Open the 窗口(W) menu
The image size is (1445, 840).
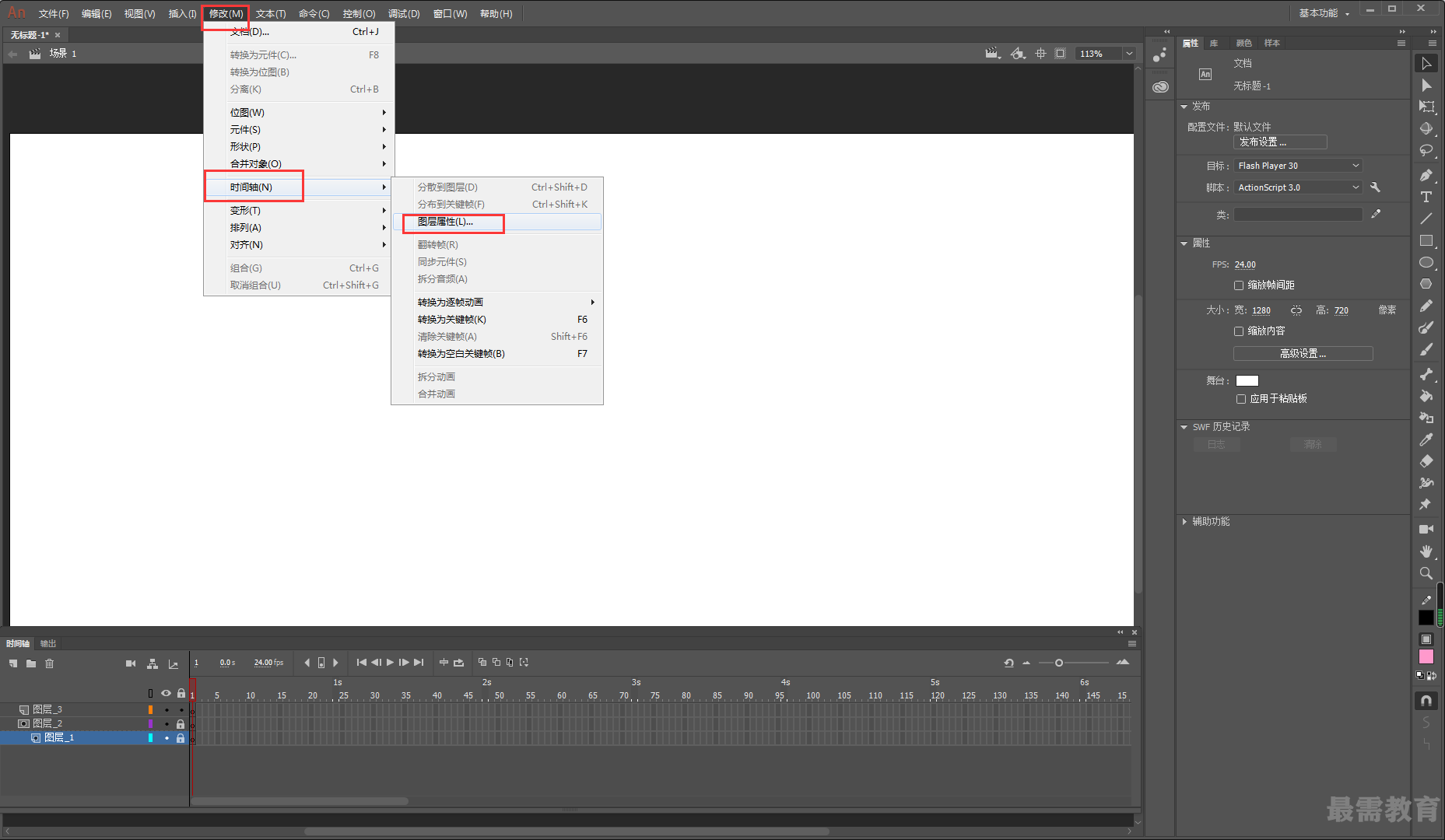pyautogui.click(x=451, y=14)
